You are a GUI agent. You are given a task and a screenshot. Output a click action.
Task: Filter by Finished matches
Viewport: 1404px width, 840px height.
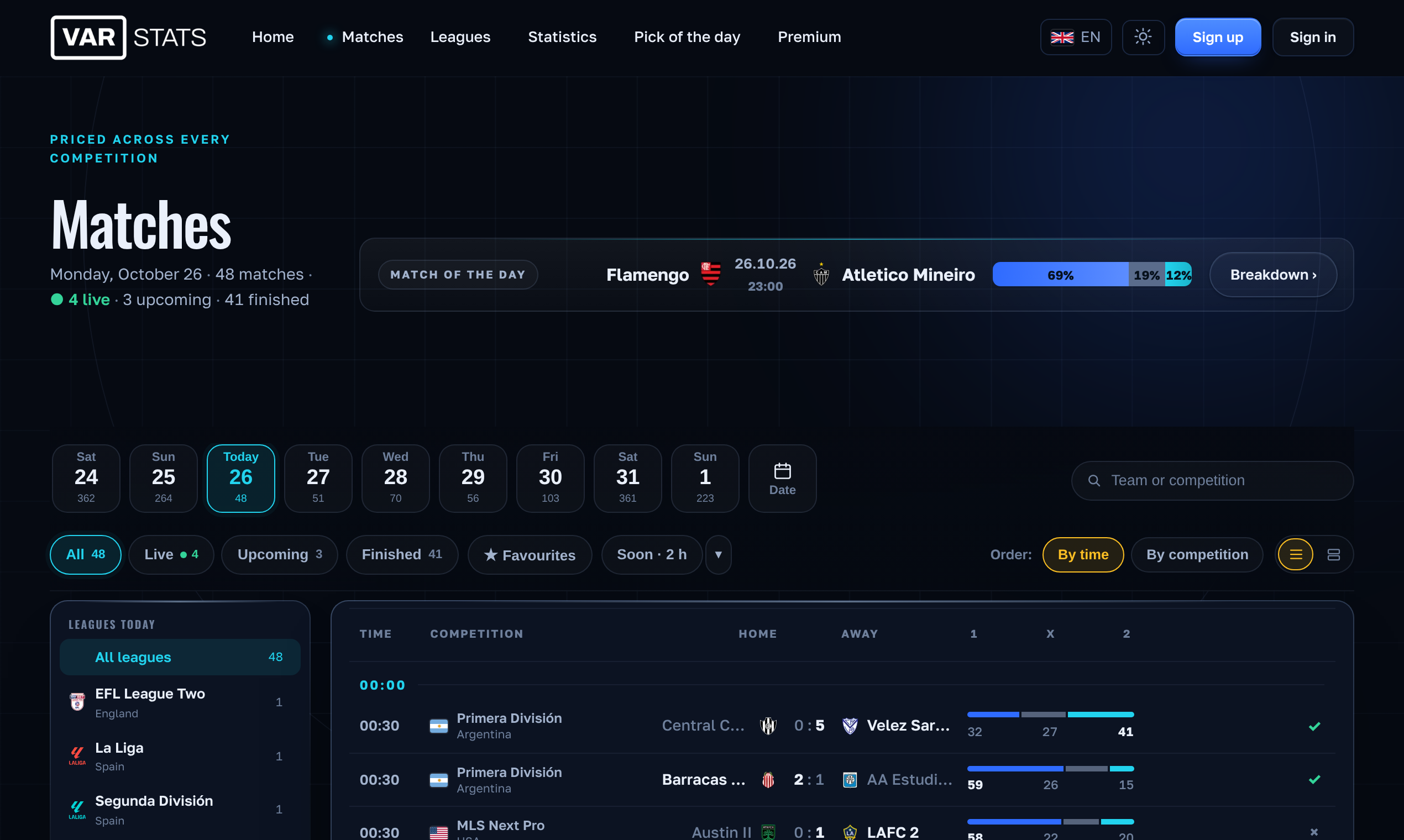(402, 555)
